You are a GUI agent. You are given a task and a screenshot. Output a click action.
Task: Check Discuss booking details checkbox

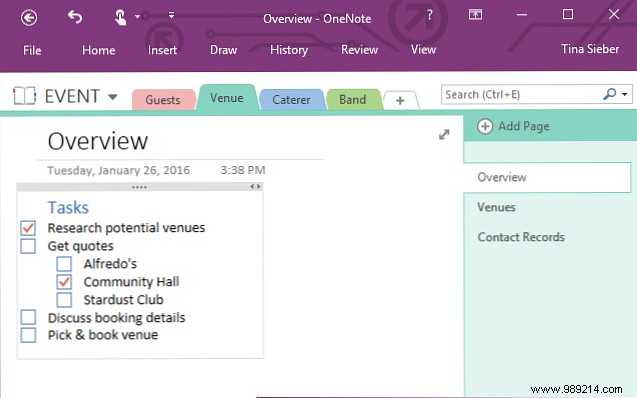(x=28, y=317)
